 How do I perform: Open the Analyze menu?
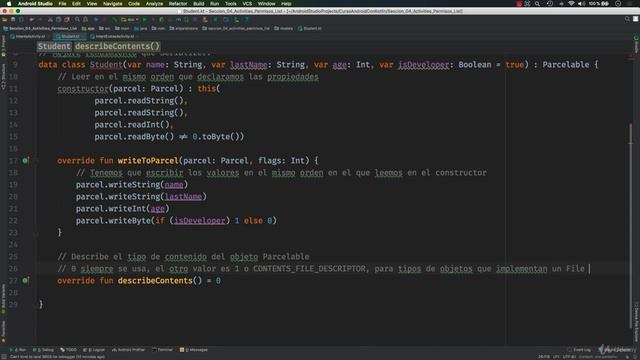point(154,3)
